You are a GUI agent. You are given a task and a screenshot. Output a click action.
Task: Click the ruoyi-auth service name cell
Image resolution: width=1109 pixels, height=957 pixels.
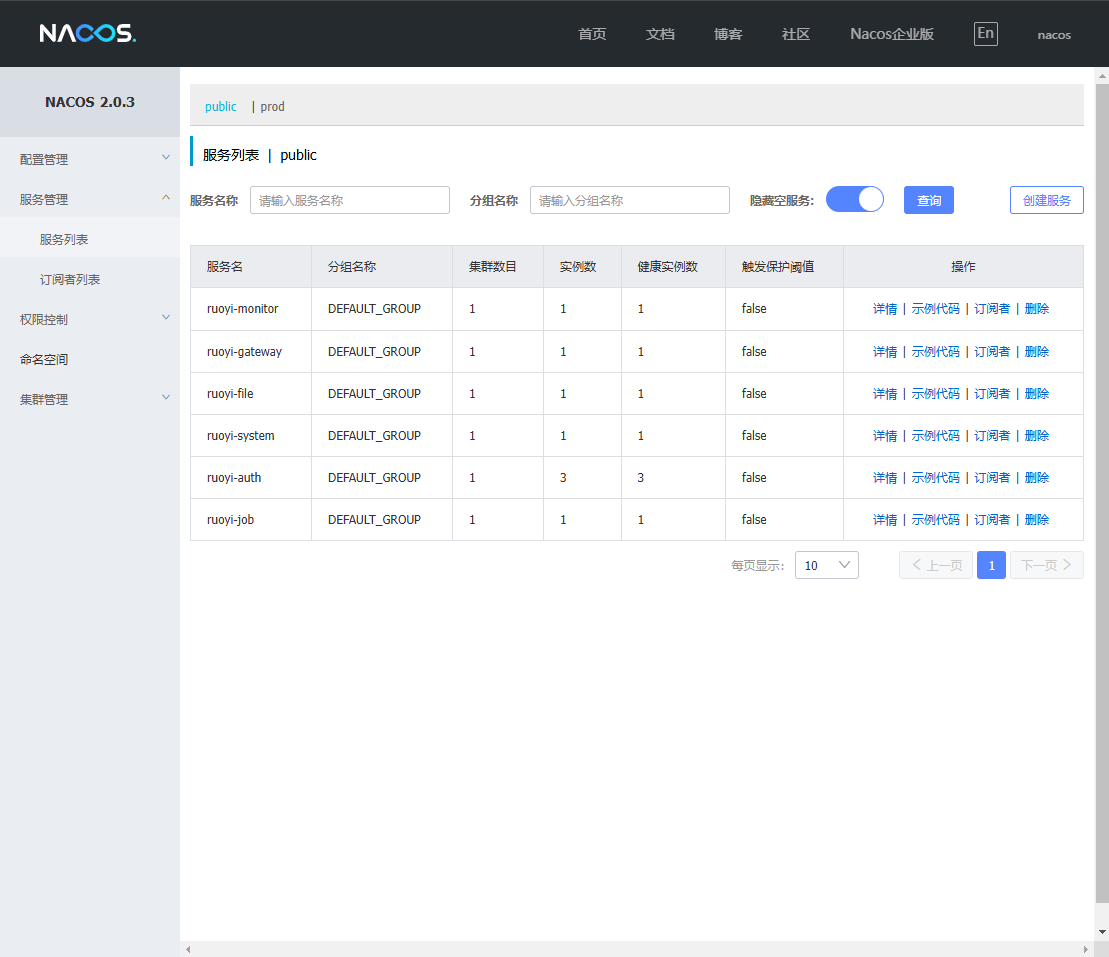(x=250, y=477)
